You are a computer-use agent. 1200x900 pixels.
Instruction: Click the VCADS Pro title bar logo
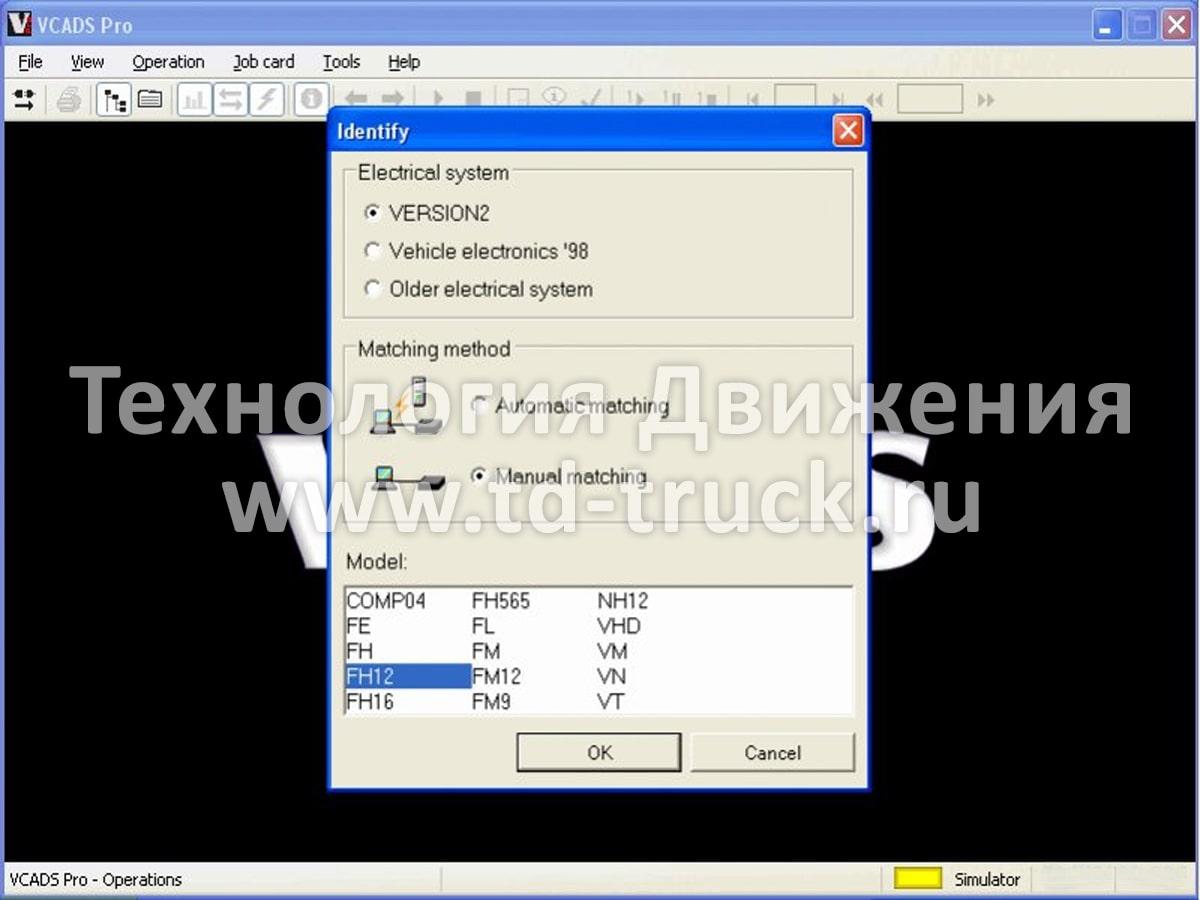[x=20, y=24]
